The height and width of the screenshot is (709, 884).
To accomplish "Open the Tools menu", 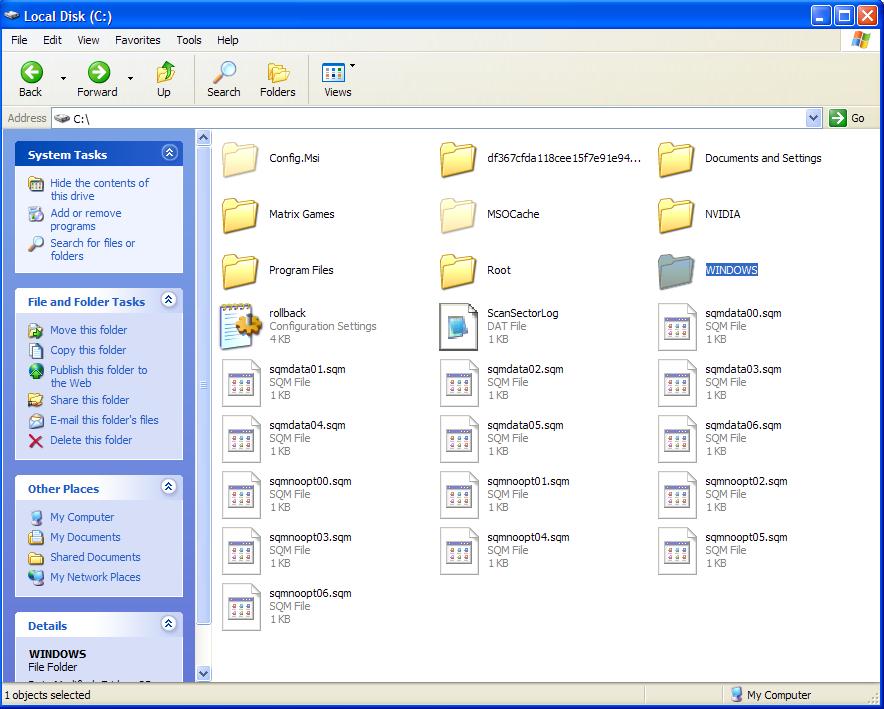I will (x=189, y=40).
